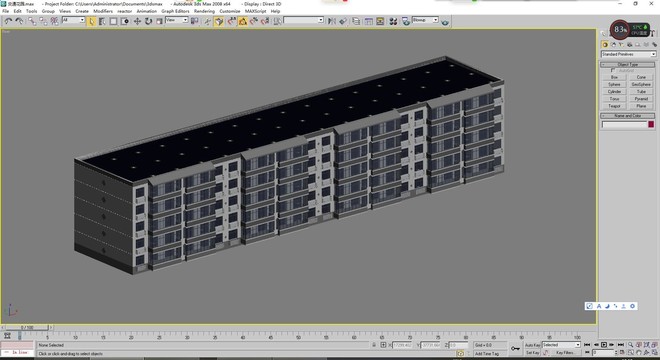Toggle the selection lock icon

point(374,345)
